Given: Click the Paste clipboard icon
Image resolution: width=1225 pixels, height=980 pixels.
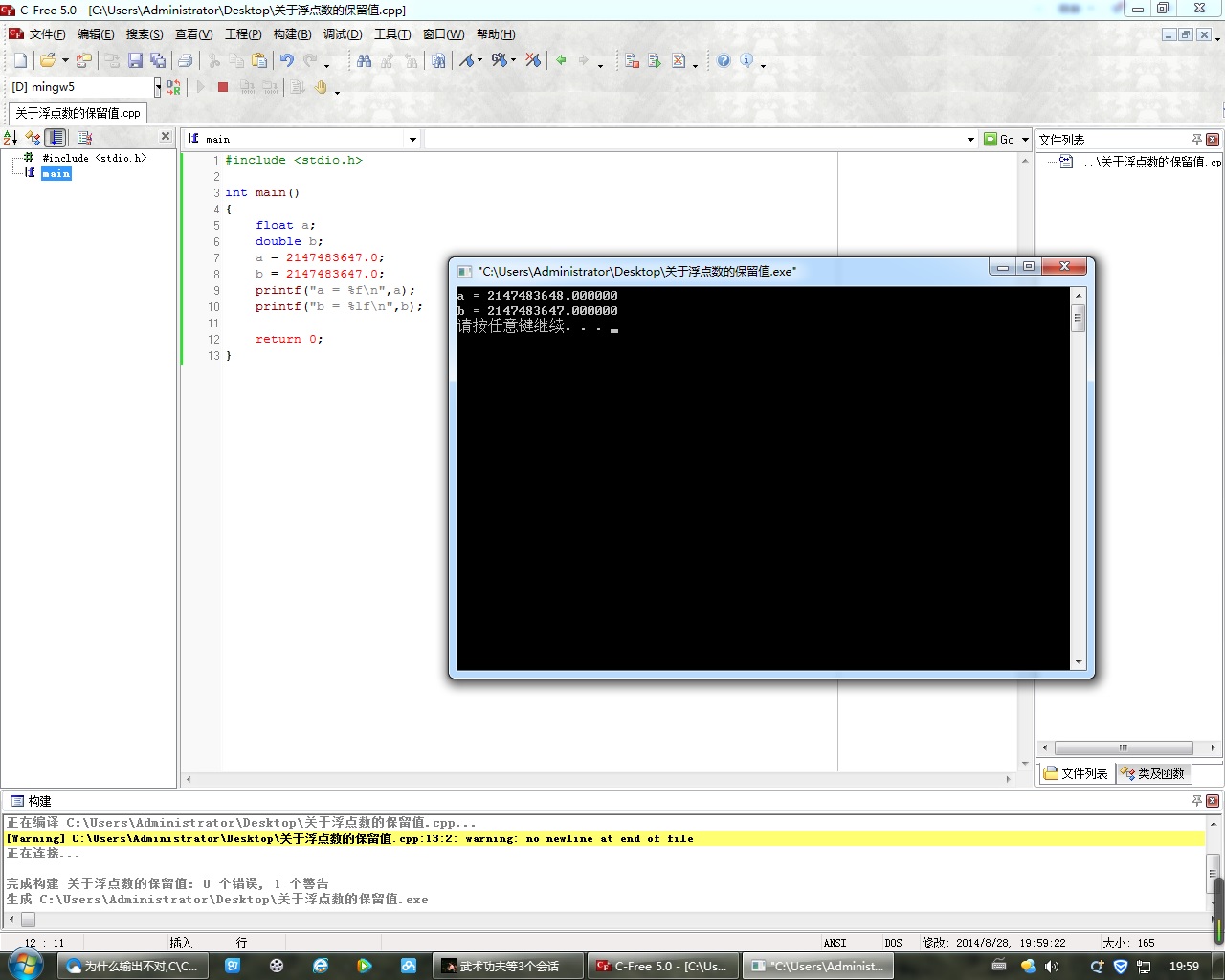Looking at the screenshot, I should pyautogui.click(x=259, y=60).
